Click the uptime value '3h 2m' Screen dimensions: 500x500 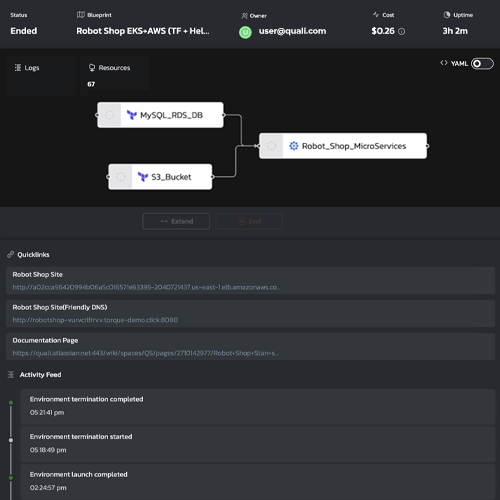pos(455,31)
